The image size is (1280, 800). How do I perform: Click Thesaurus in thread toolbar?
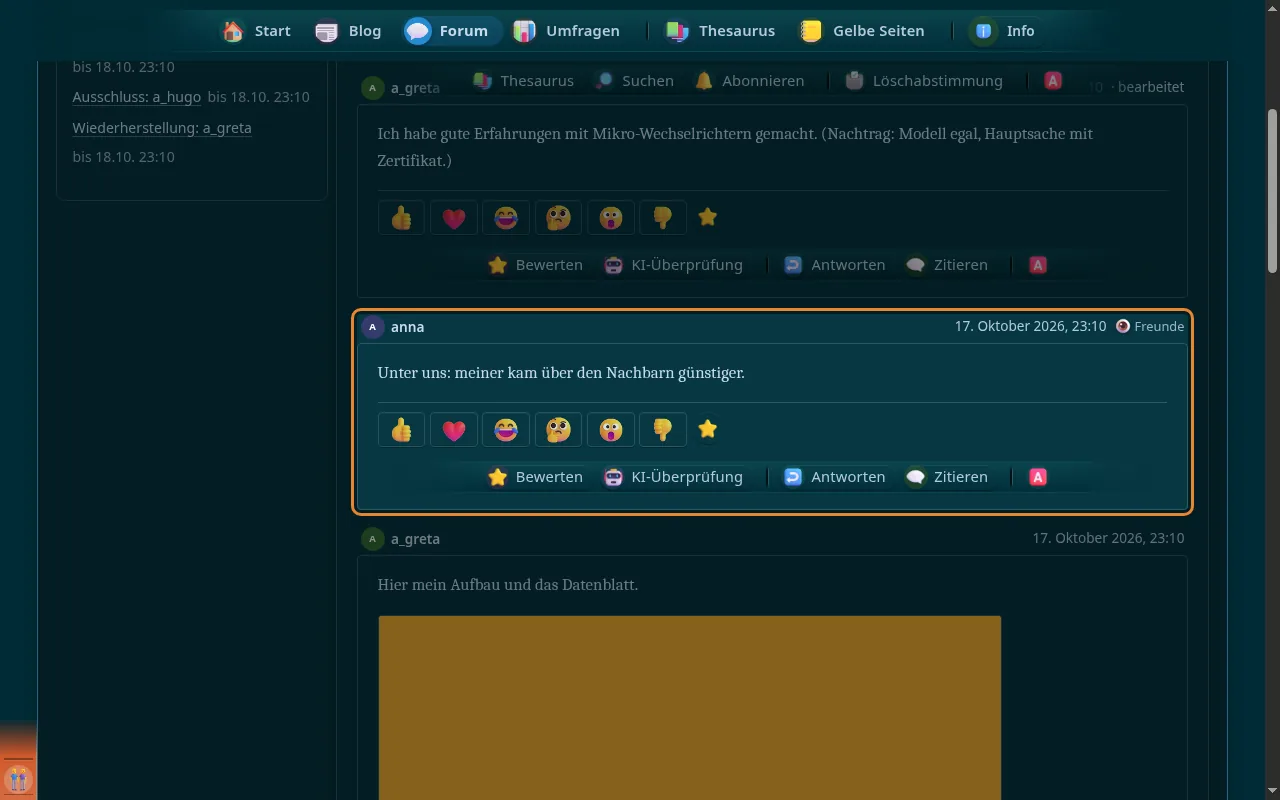[x=523, y=81]
